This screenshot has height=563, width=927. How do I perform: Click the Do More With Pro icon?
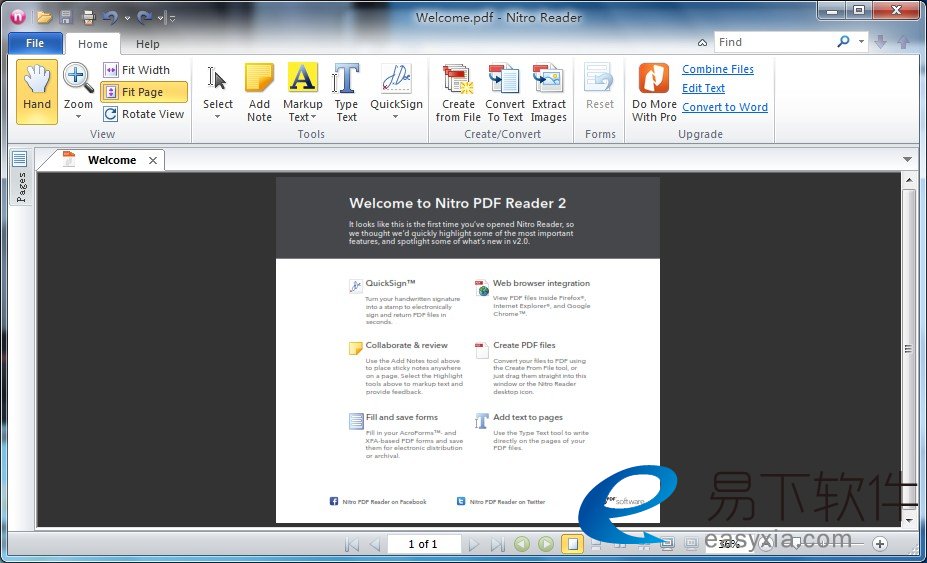pyautogui.click(x=654, y=80)
